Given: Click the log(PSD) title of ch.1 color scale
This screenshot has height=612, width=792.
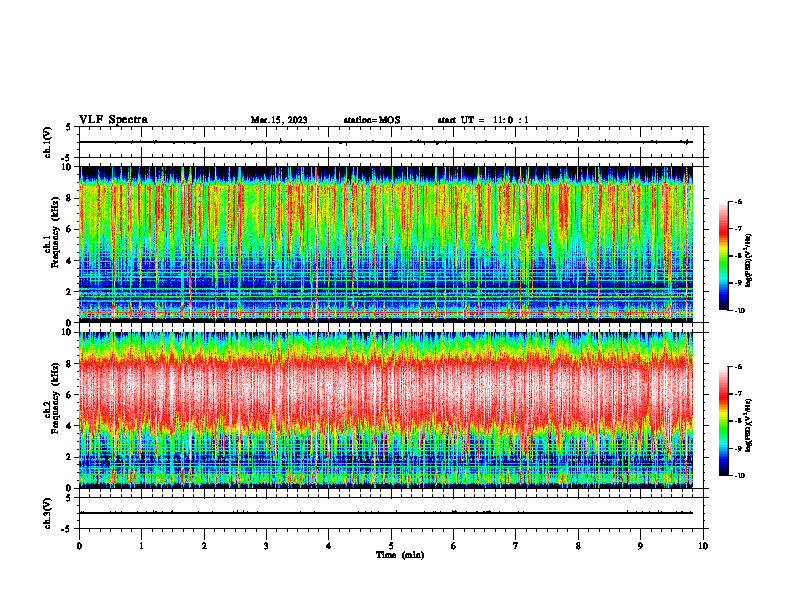Looking at the screenshot, I should pos(749,261).
